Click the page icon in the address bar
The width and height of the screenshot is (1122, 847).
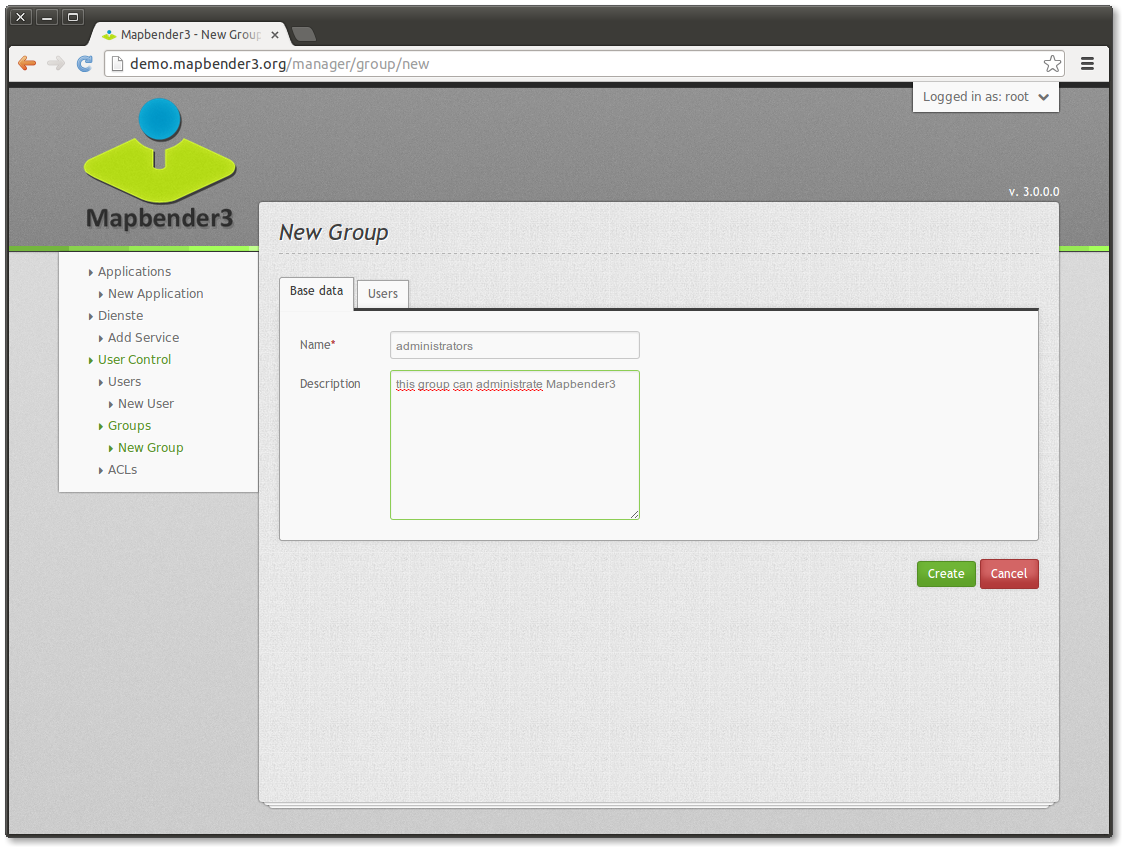[117, 64]
